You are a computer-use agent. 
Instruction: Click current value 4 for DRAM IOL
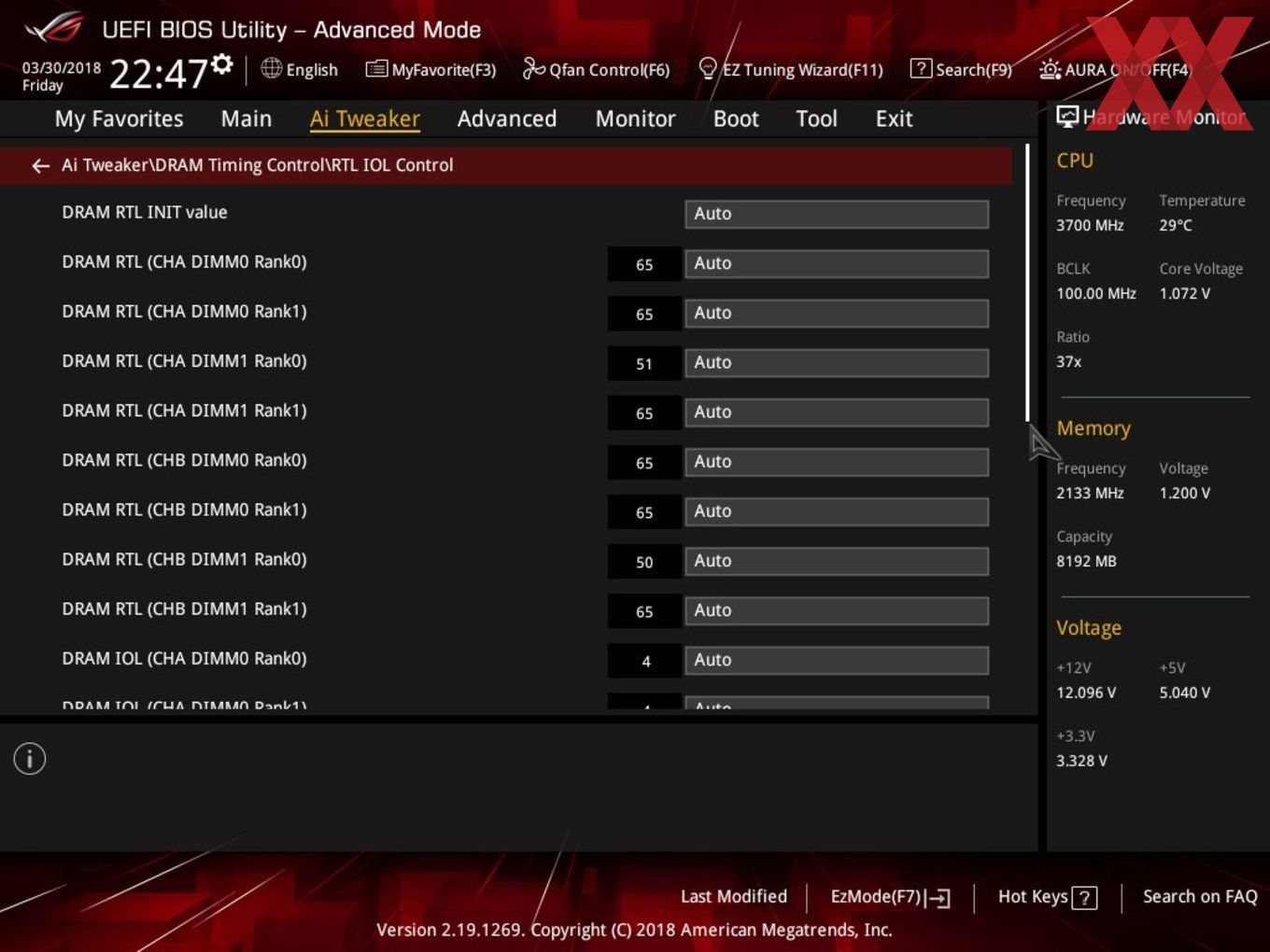644,661
